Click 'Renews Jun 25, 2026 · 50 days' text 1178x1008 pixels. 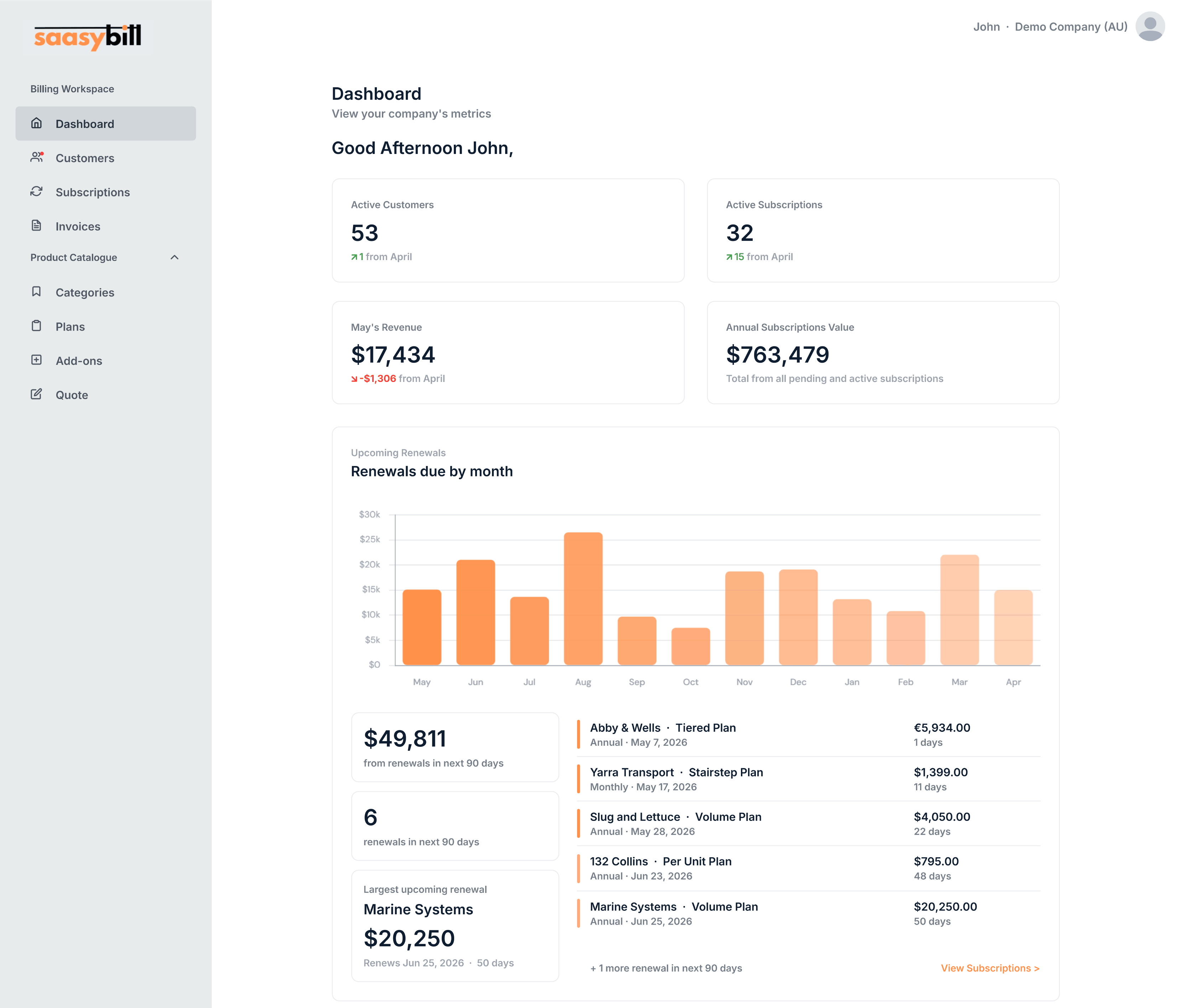(x=438, y=963)
